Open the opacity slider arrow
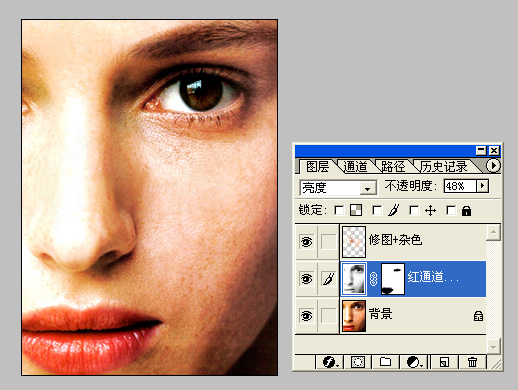Image resolution: width=518 pixels, height=390 pixels. click(x=482, y=186)
